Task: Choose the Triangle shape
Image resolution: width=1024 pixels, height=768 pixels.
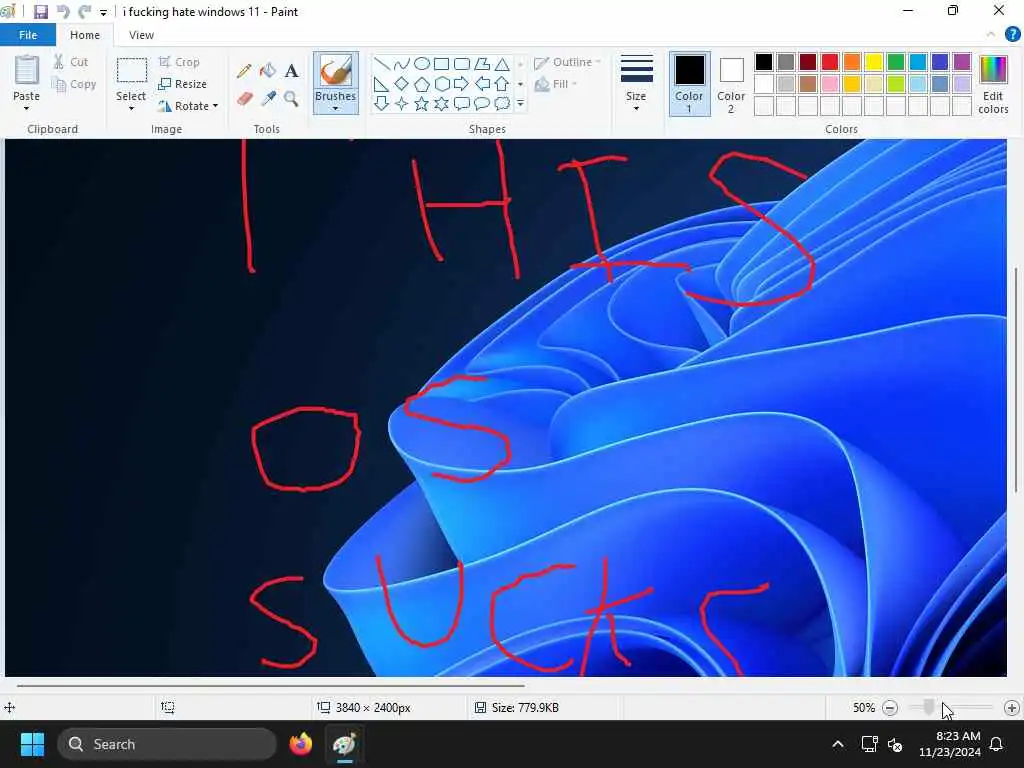Action: point(502,64)
